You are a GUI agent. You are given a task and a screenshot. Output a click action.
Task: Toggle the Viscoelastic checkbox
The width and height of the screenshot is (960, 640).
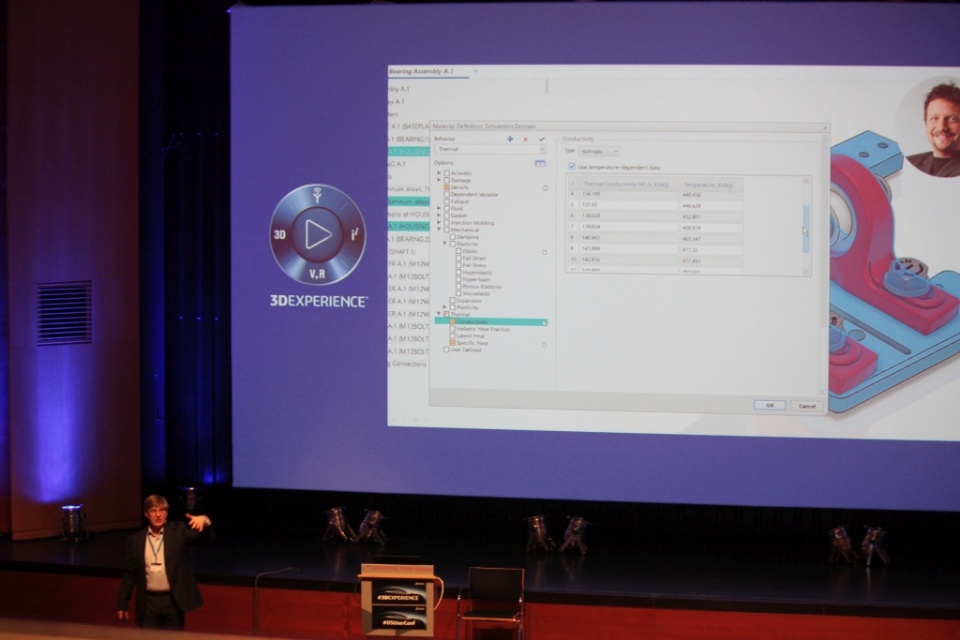coord(459,293)
